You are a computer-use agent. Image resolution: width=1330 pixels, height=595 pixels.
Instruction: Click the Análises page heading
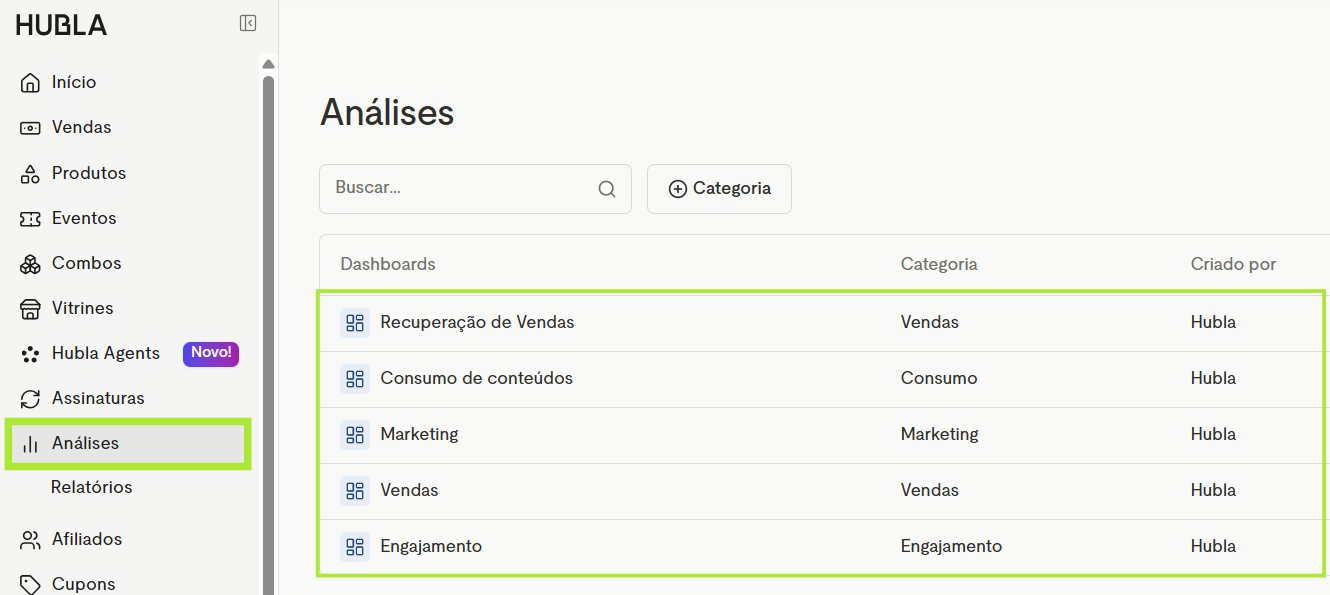(387, 112)
